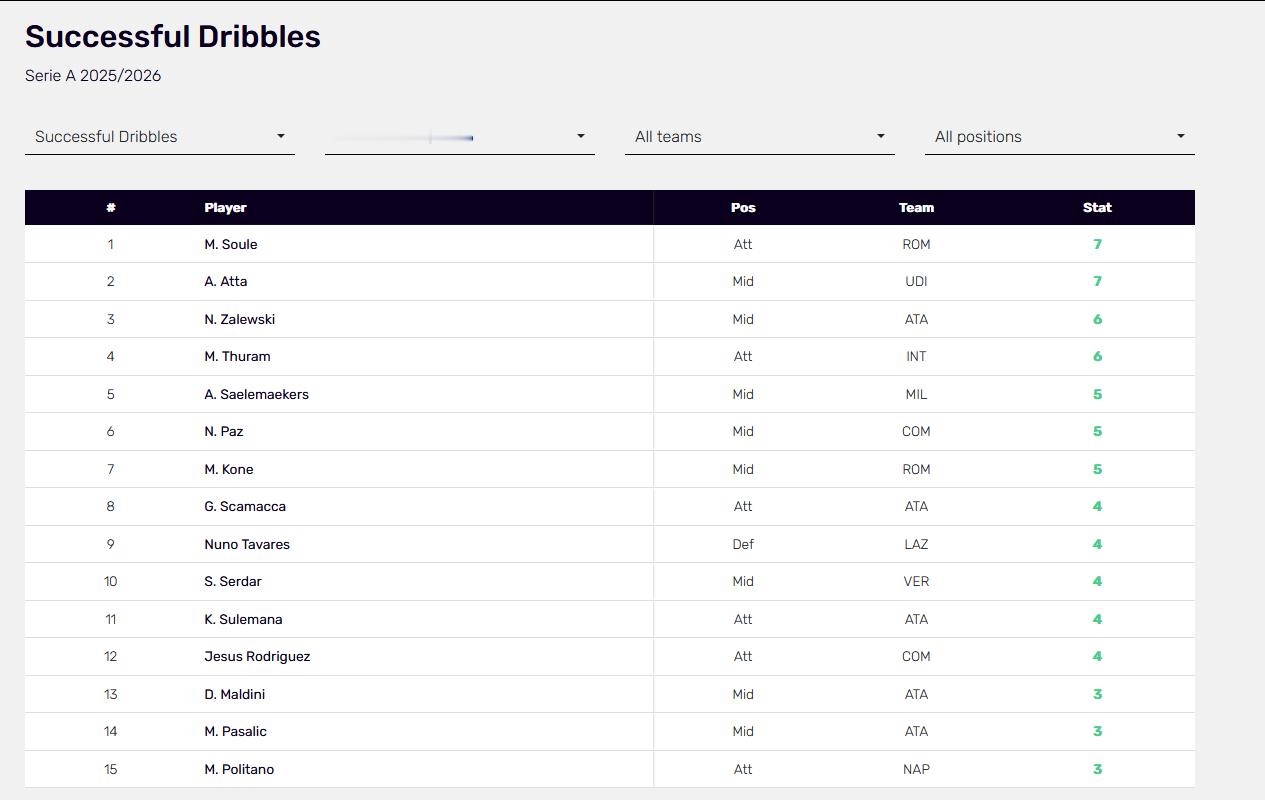Click the rank # column header
The image size is (1265, 800).
click(111, 208)
